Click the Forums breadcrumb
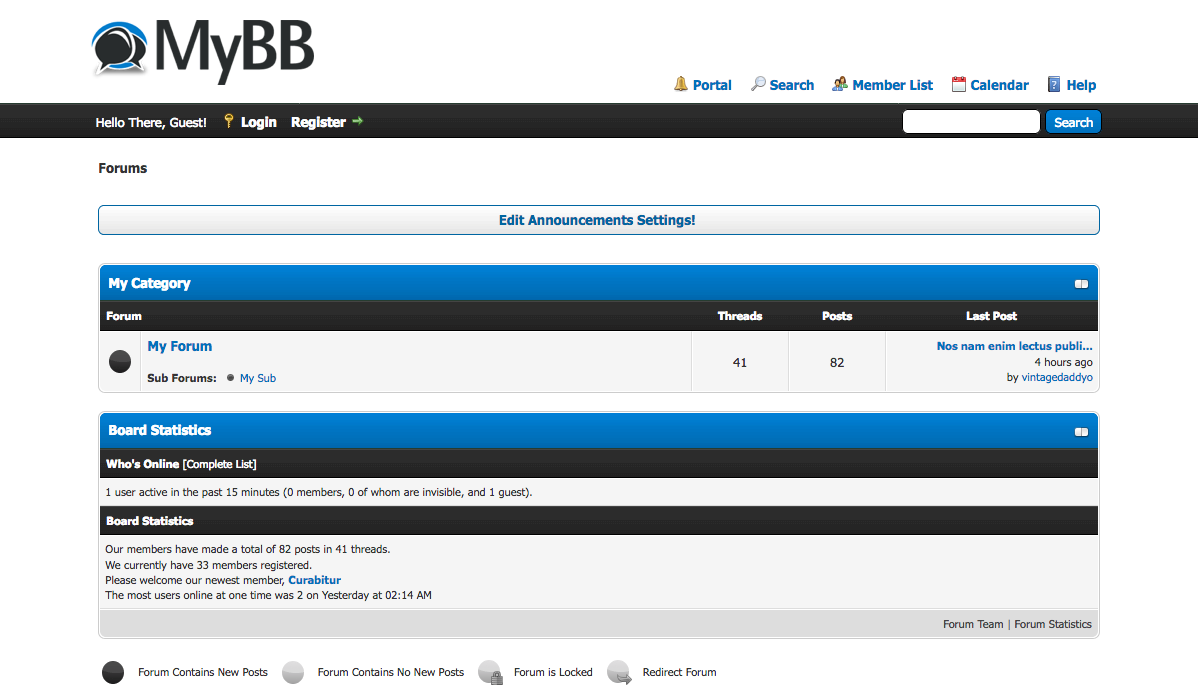The height and width of the screenshot is (688, 1198). tap(122, 168)
